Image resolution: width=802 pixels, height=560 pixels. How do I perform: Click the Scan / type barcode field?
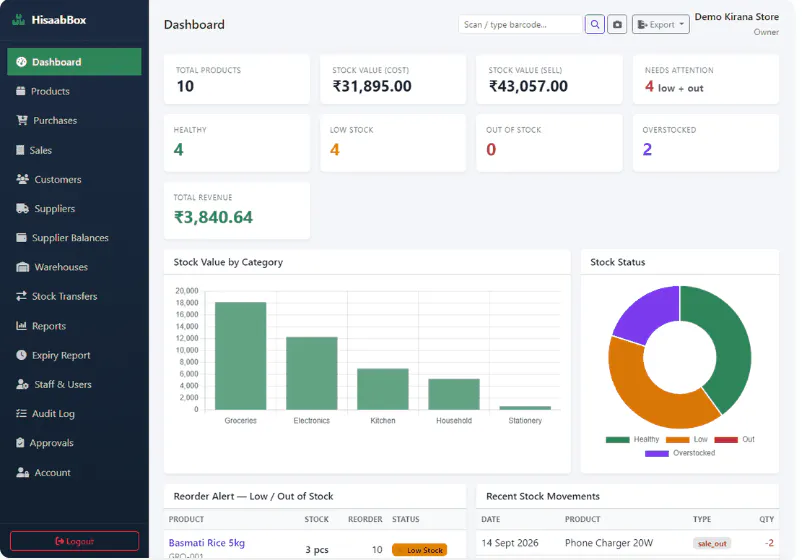click(520, 24)
